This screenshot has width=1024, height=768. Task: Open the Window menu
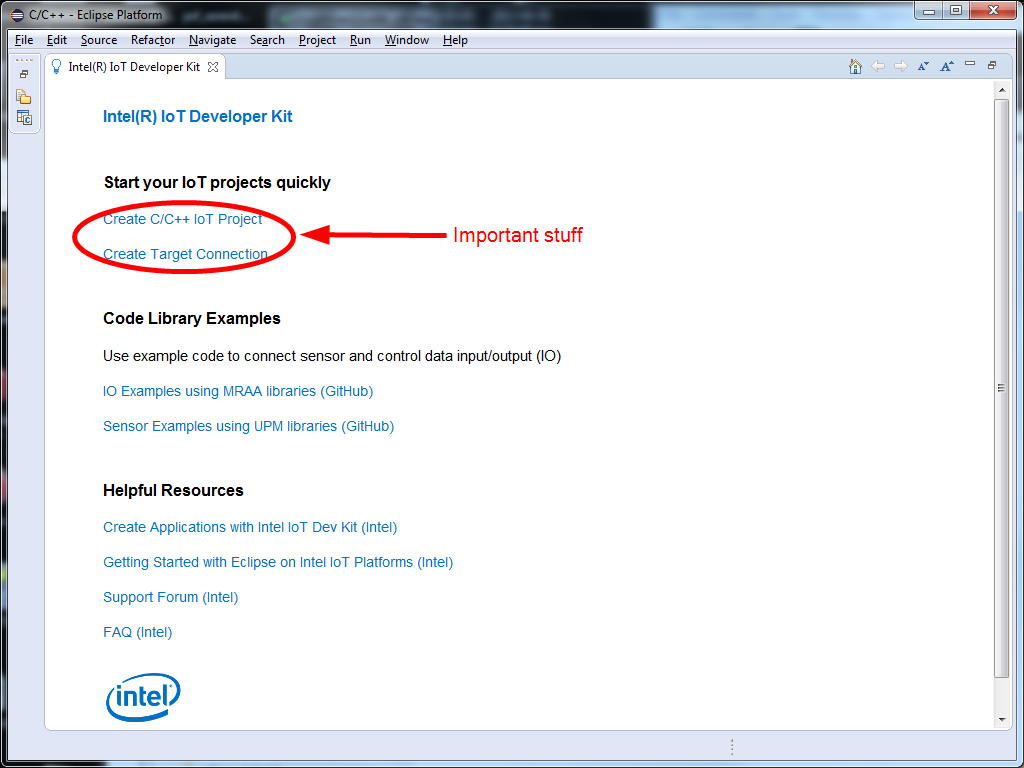(x=406, y=40)
